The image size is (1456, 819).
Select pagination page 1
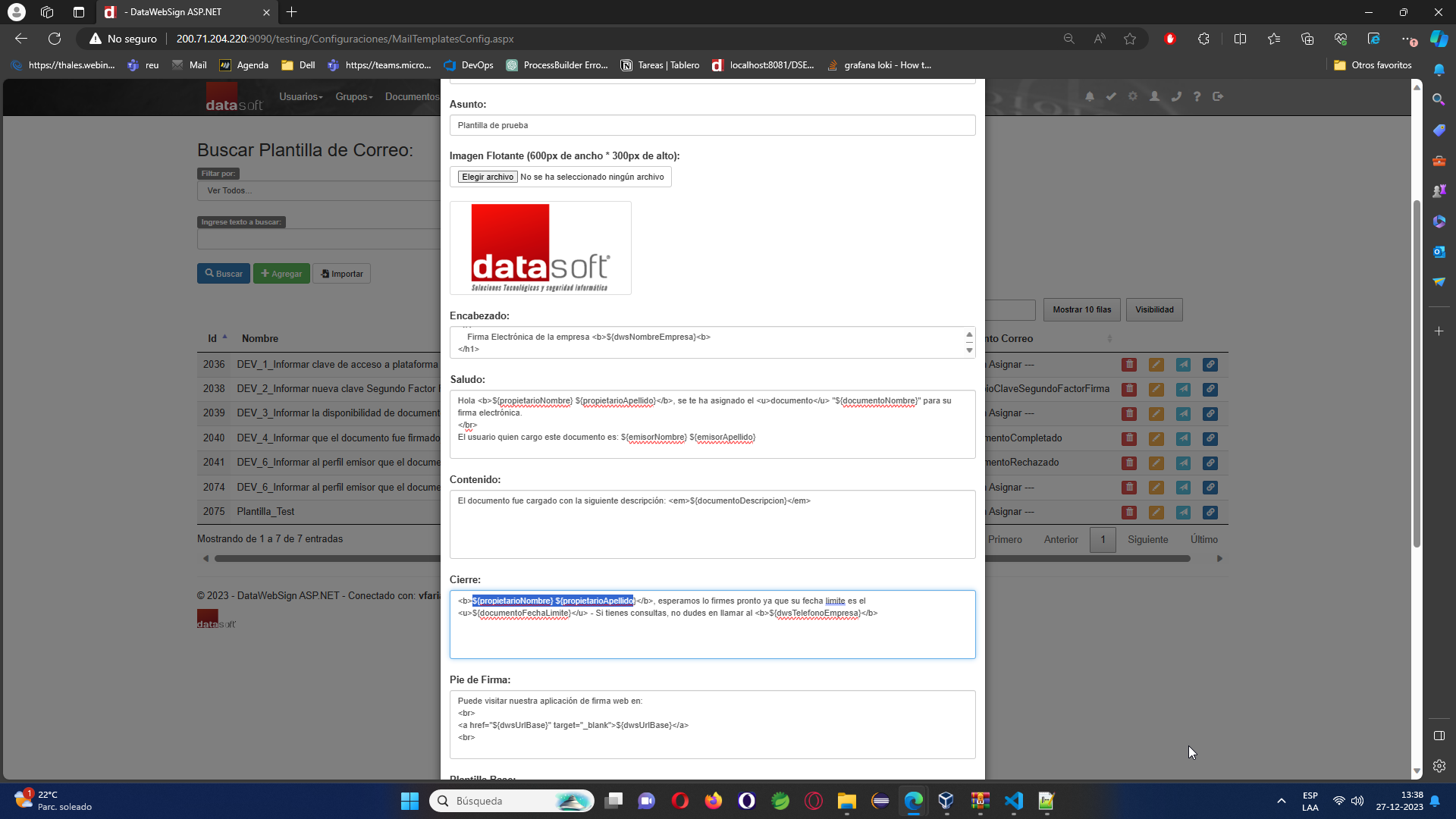1103,540
